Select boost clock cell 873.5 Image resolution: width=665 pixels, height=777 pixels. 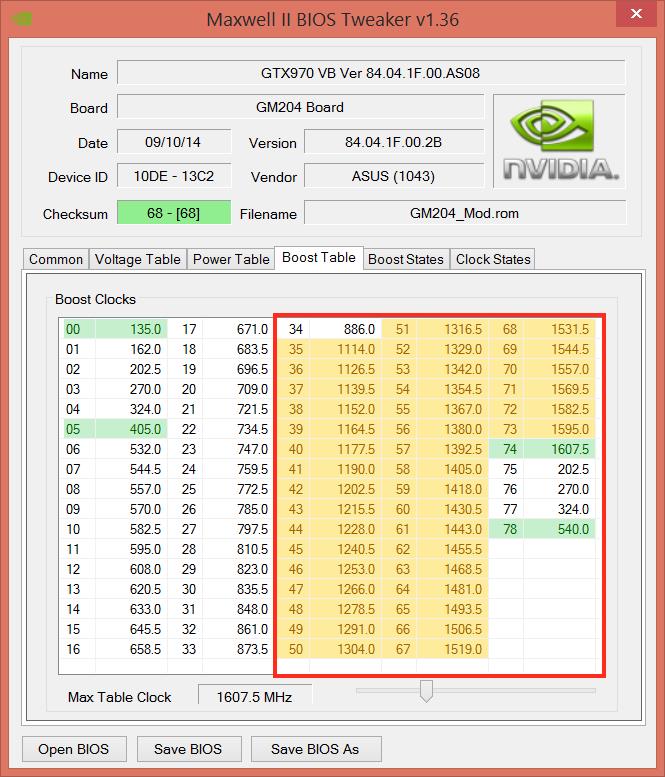coord(237,649)
